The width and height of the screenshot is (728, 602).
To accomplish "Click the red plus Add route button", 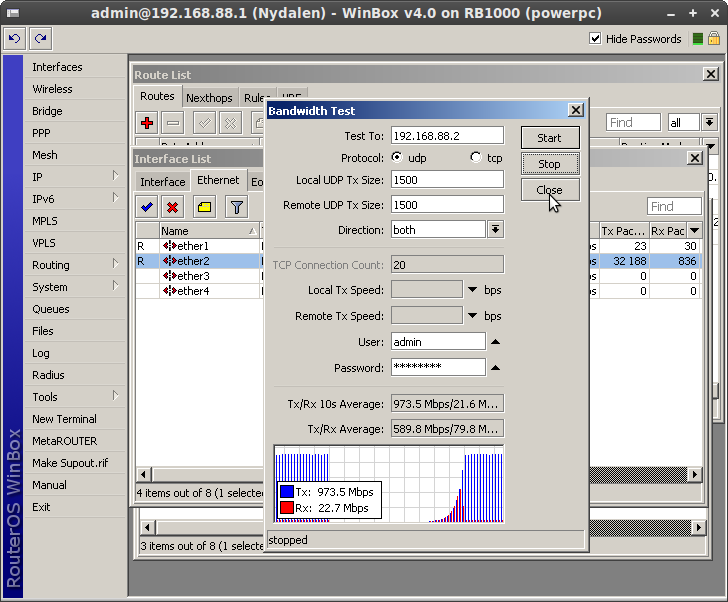I will tap(147, 123).
